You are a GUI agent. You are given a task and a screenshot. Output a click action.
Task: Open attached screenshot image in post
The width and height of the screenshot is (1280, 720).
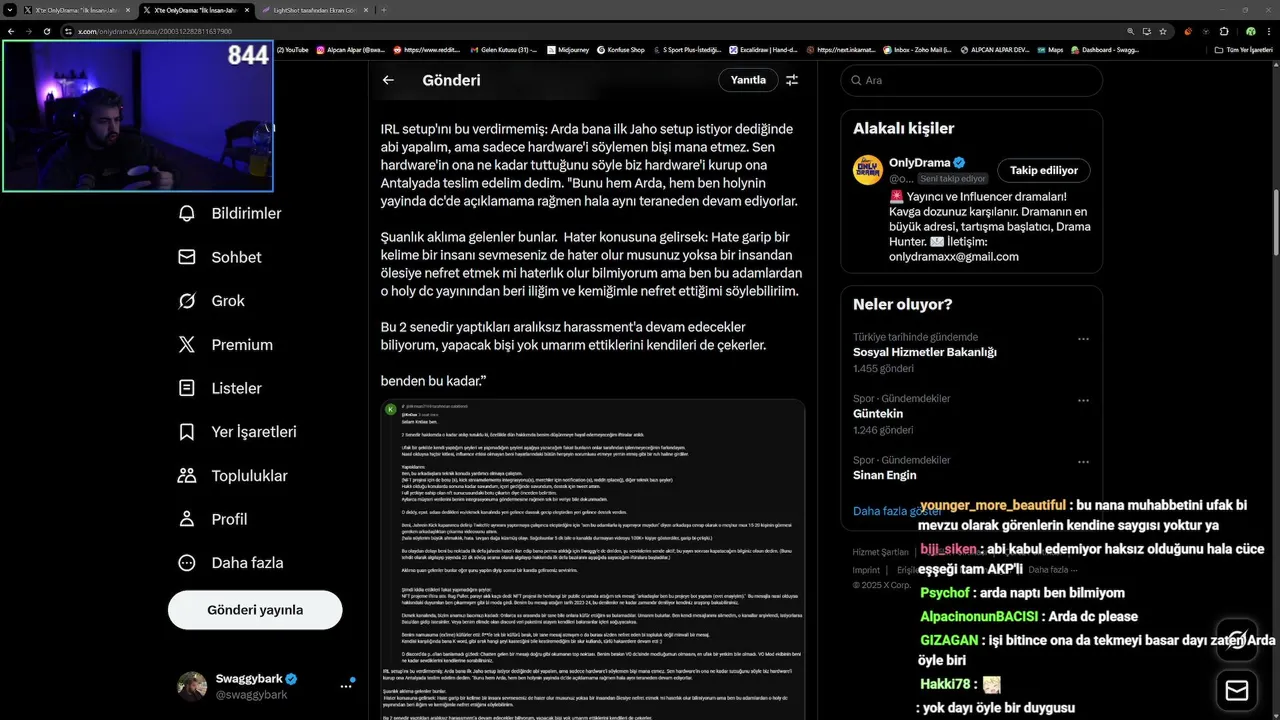593,560
